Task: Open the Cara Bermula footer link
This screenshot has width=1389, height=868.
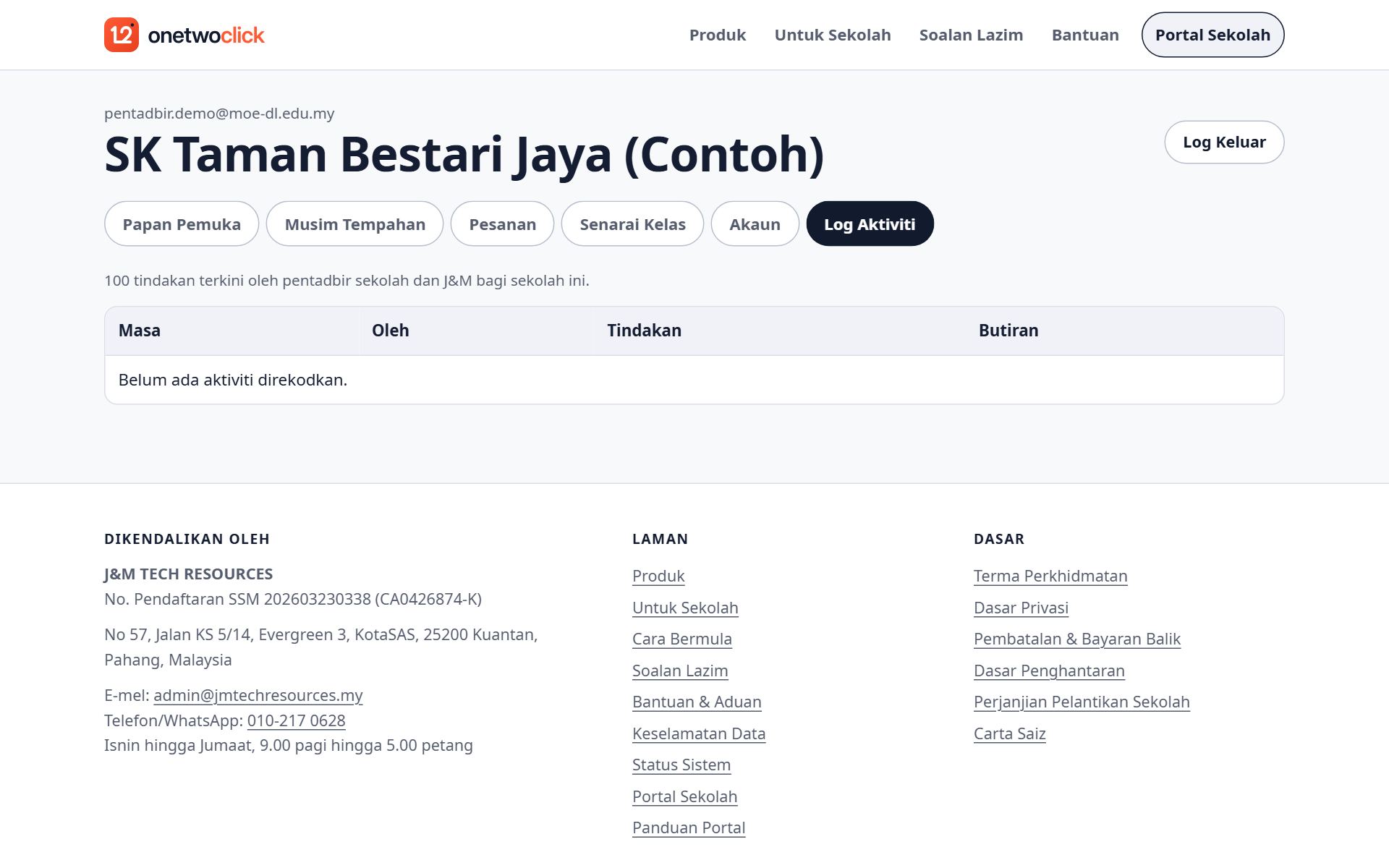Action: 682,639
